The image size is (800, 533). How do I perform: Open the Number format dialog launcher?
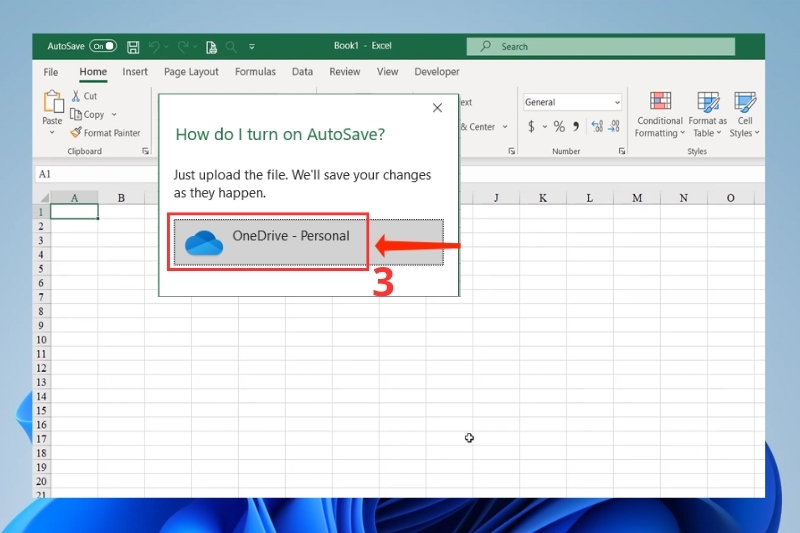pyautogui.click(x=621, y=151)
